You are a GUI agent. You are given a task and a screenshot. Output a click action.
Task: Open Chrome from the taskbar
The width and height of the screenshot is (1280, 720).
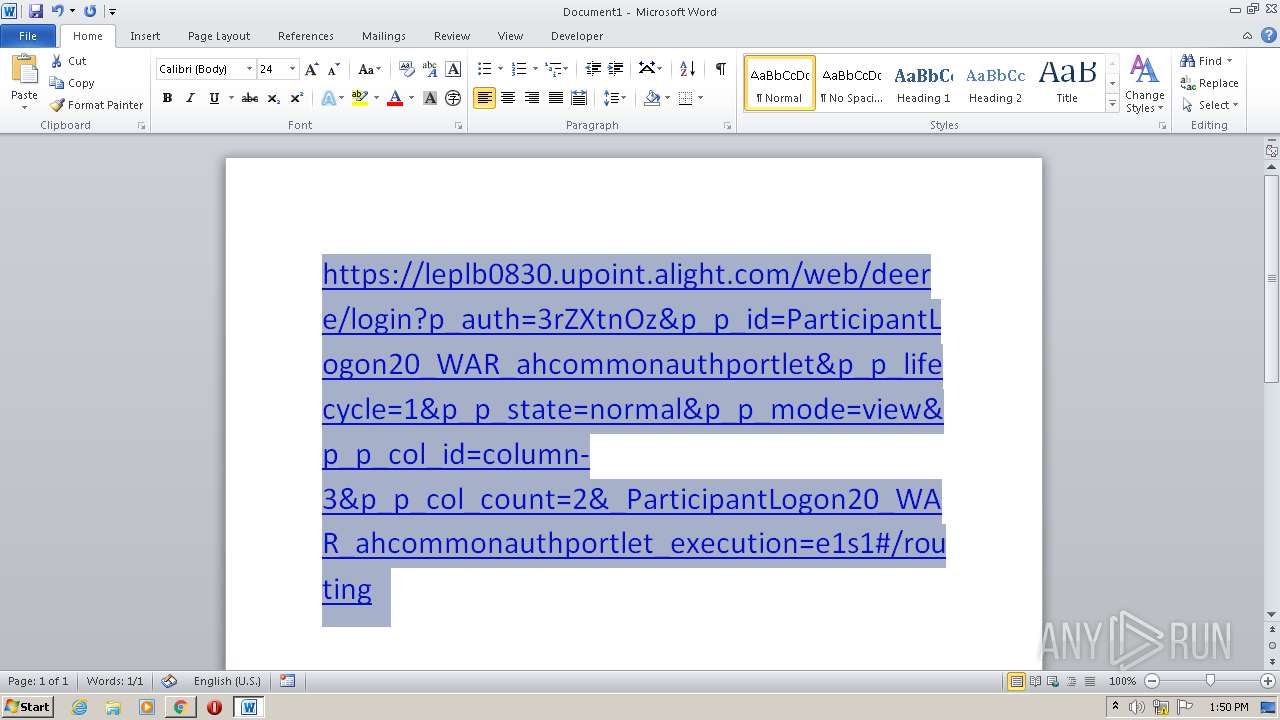point(180,707)
